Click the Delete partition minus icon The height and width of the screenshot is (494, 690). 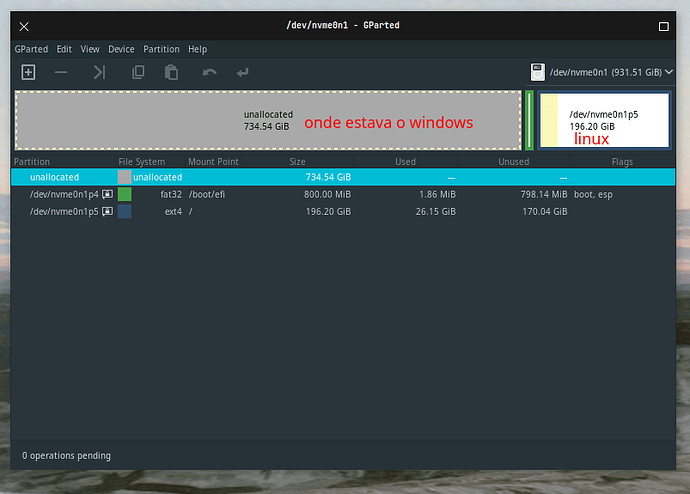click(x=61, y=72)
